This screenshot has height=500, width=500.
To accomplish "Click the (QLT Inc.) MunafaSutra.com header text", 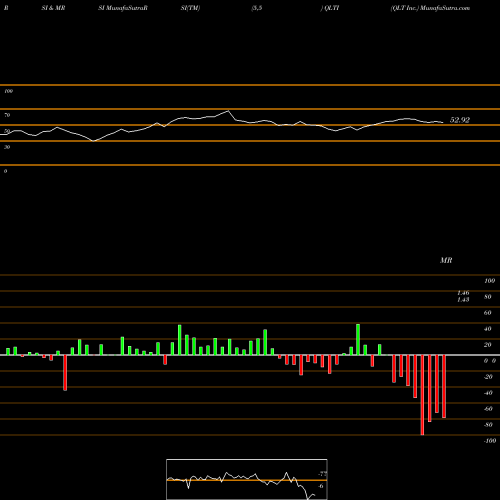I will [430, 8].
